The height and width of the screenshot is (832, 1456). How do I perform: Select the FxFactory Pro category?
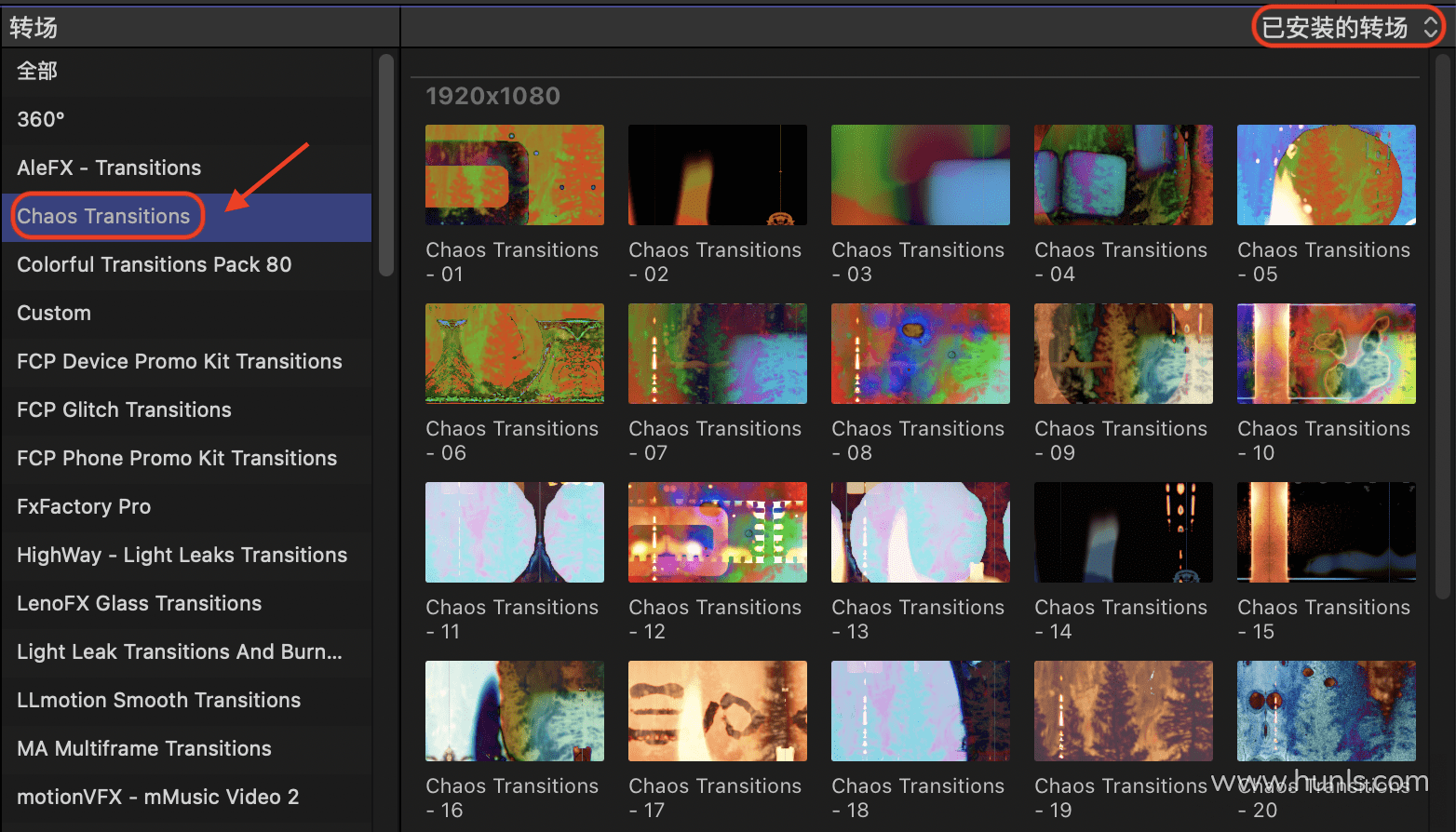pyautogui.click(x=84, y=506)
